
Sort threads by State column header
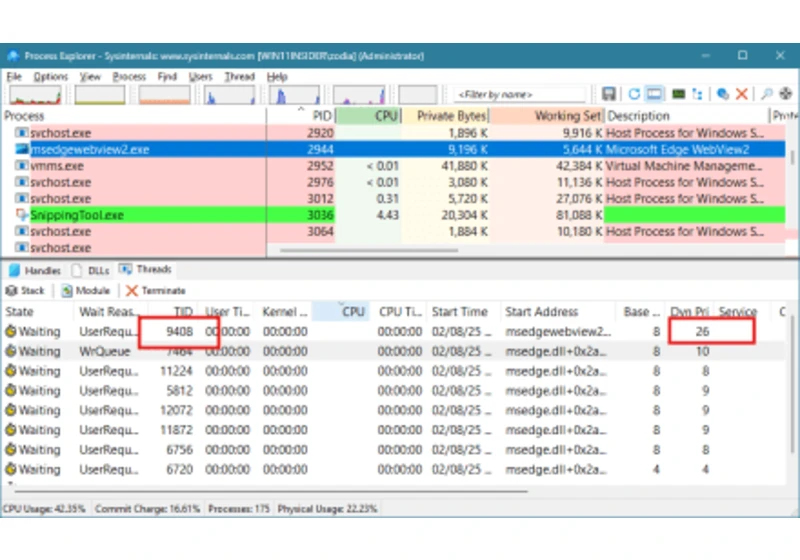pyautogui.click(x=38, y=312)
